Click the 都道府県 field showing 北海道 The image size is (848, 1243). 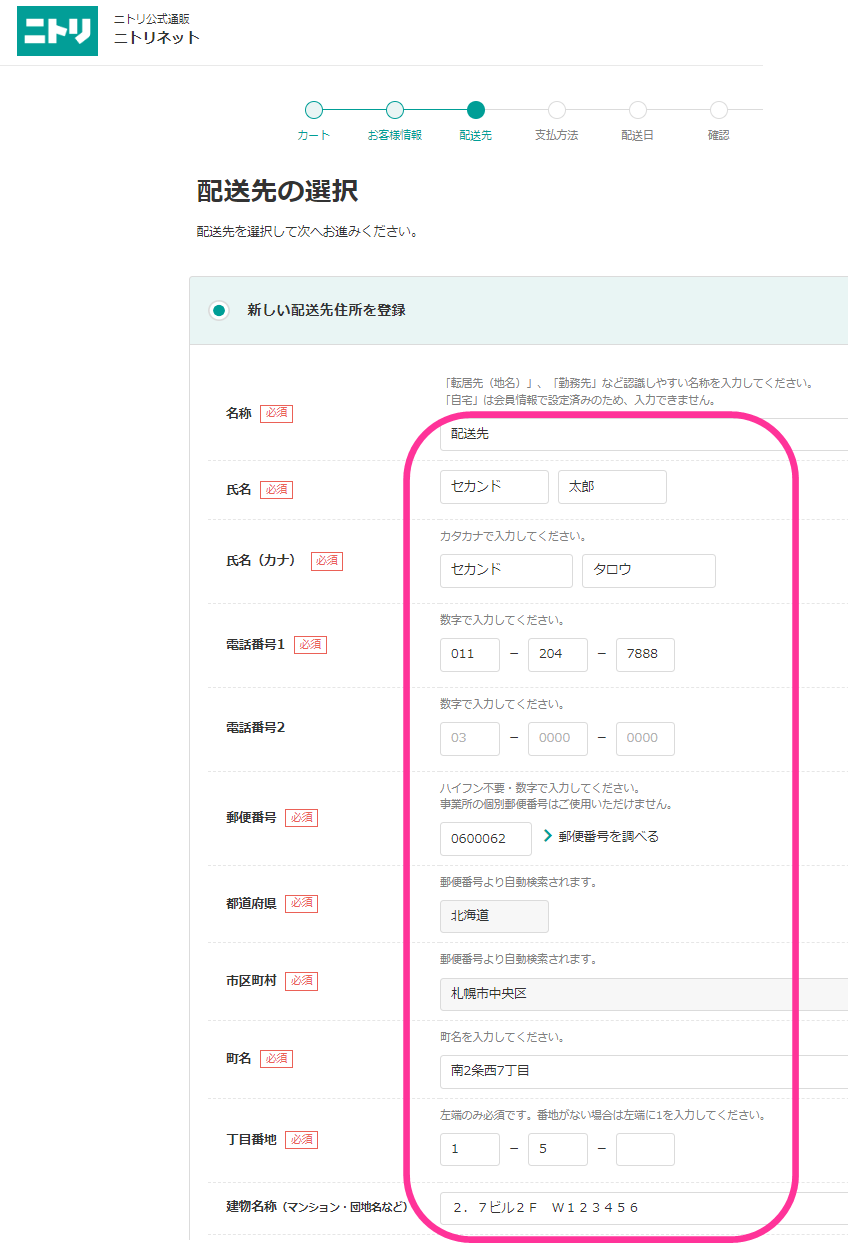point(494,916)
